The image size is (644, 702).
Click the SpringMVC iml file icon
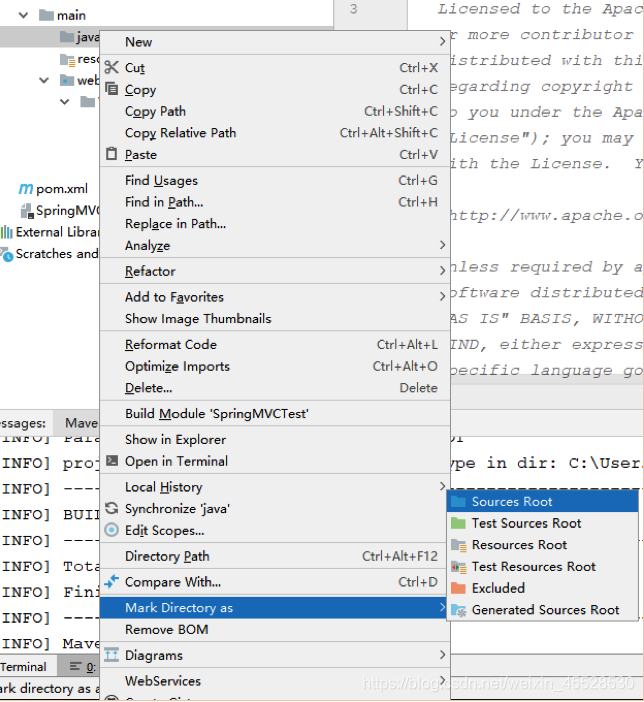(27, 210)
